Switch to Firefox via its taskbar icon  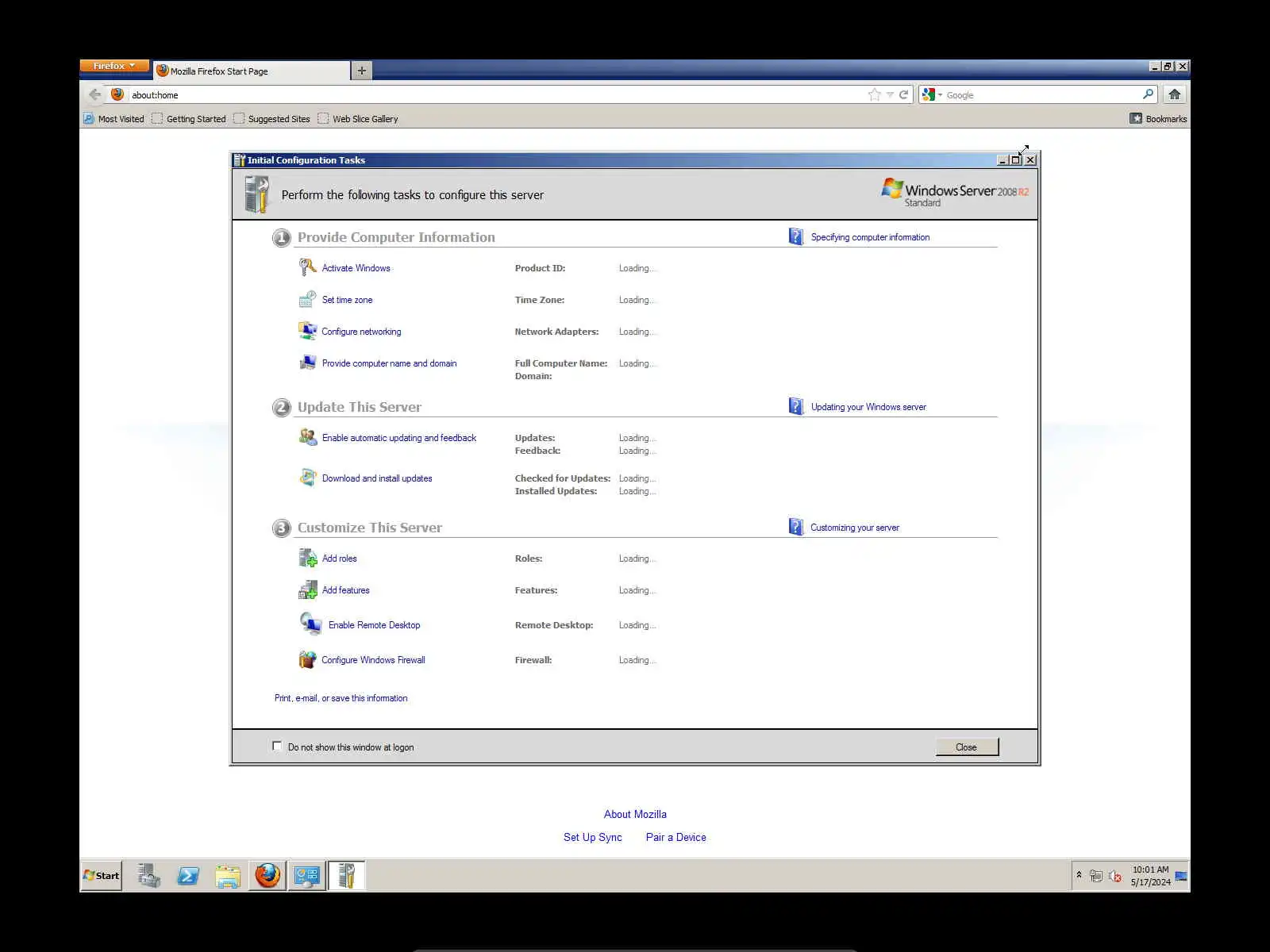point(267,876)
